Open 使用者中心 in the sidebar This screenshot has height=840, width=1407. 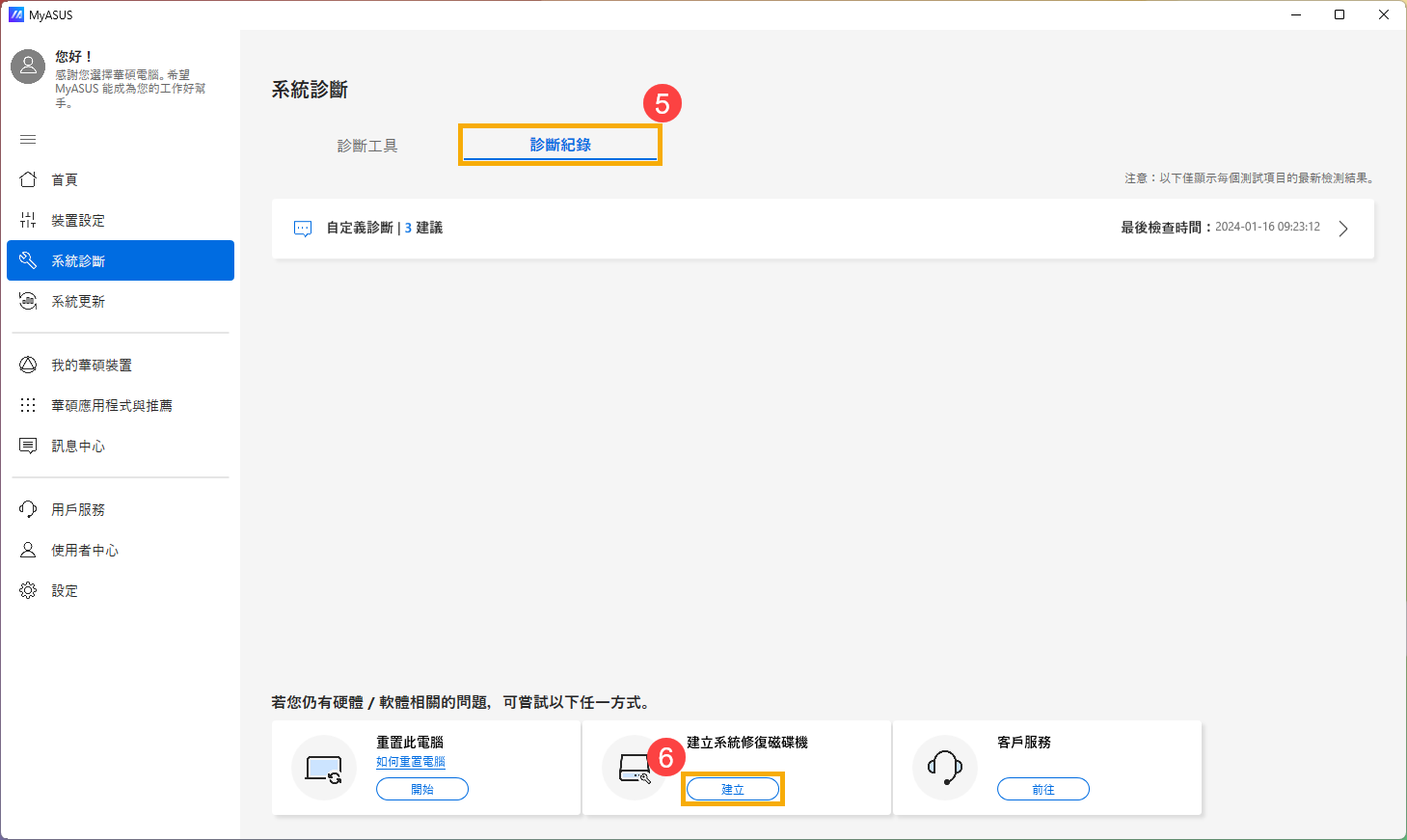pos(121,550)
